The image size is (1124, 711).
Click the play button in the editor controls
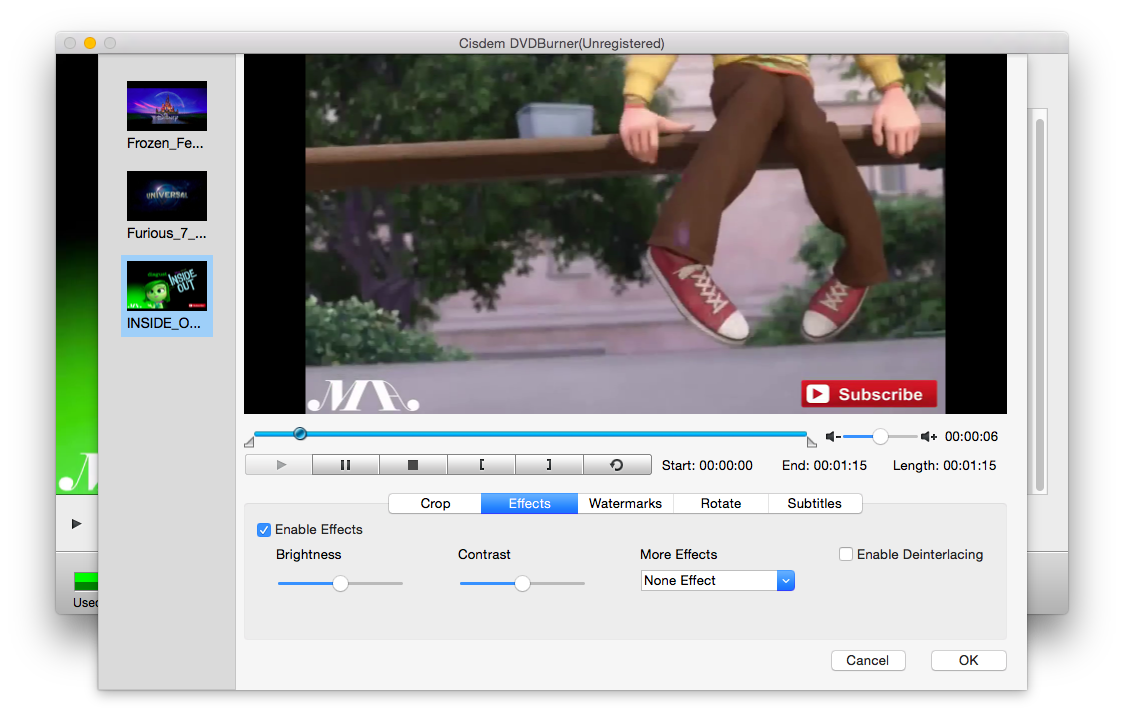coord(279,465)
